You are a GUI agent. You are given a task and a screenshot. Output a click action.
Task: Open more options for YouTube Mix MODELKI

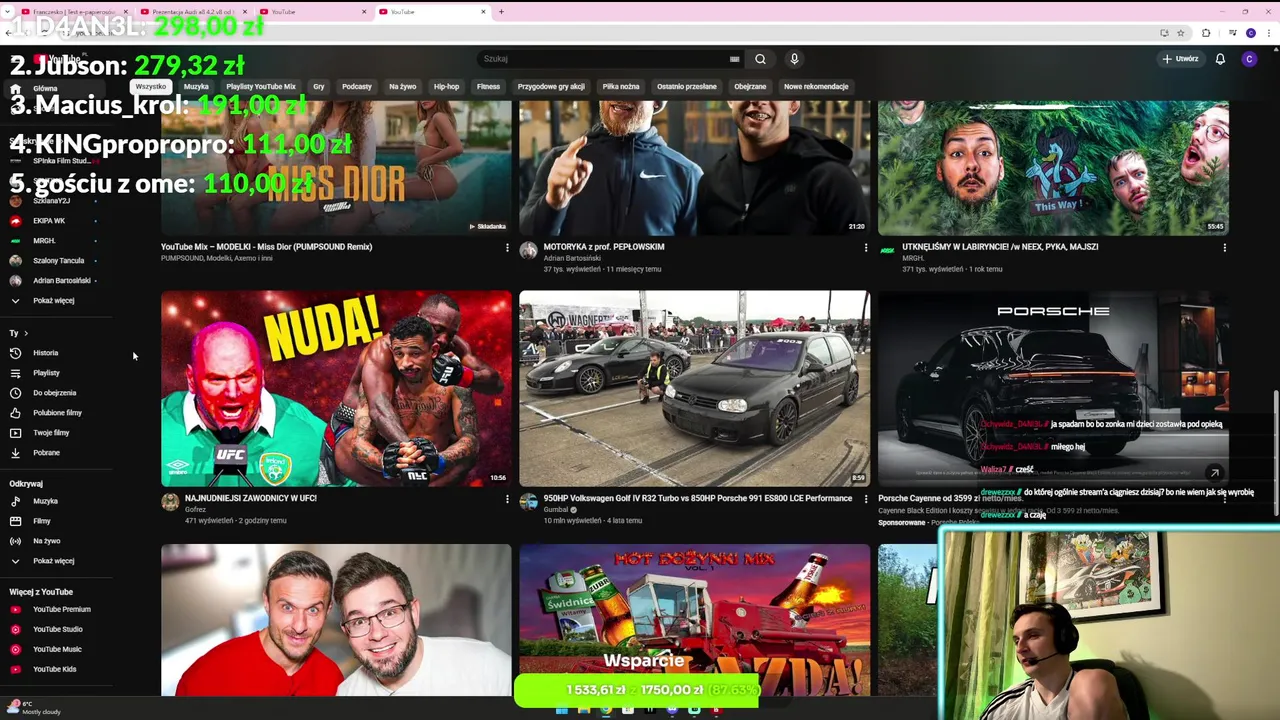(507, 247)
